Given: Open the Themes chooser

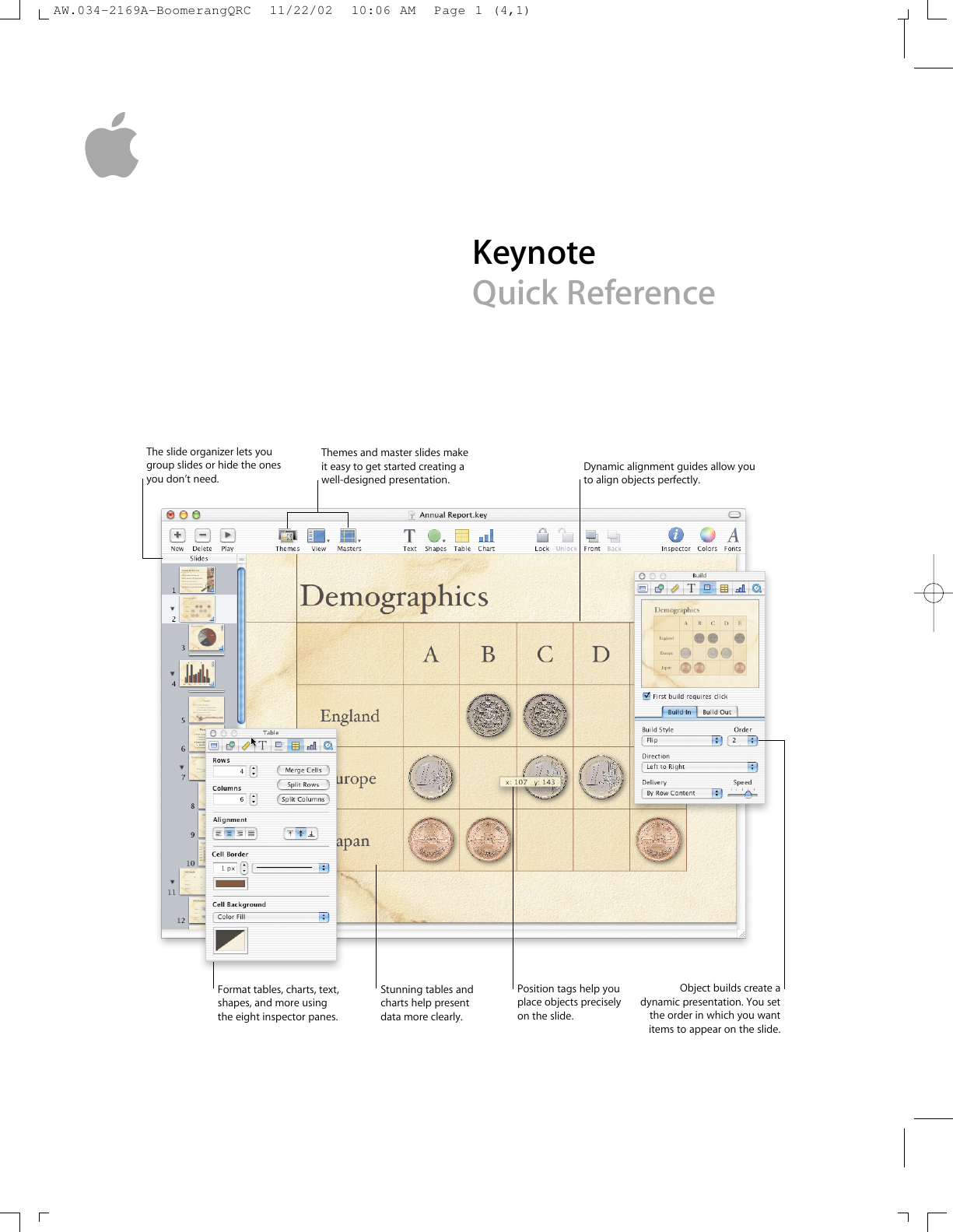Looking at the screenshot, I should [x=288, y=535].
